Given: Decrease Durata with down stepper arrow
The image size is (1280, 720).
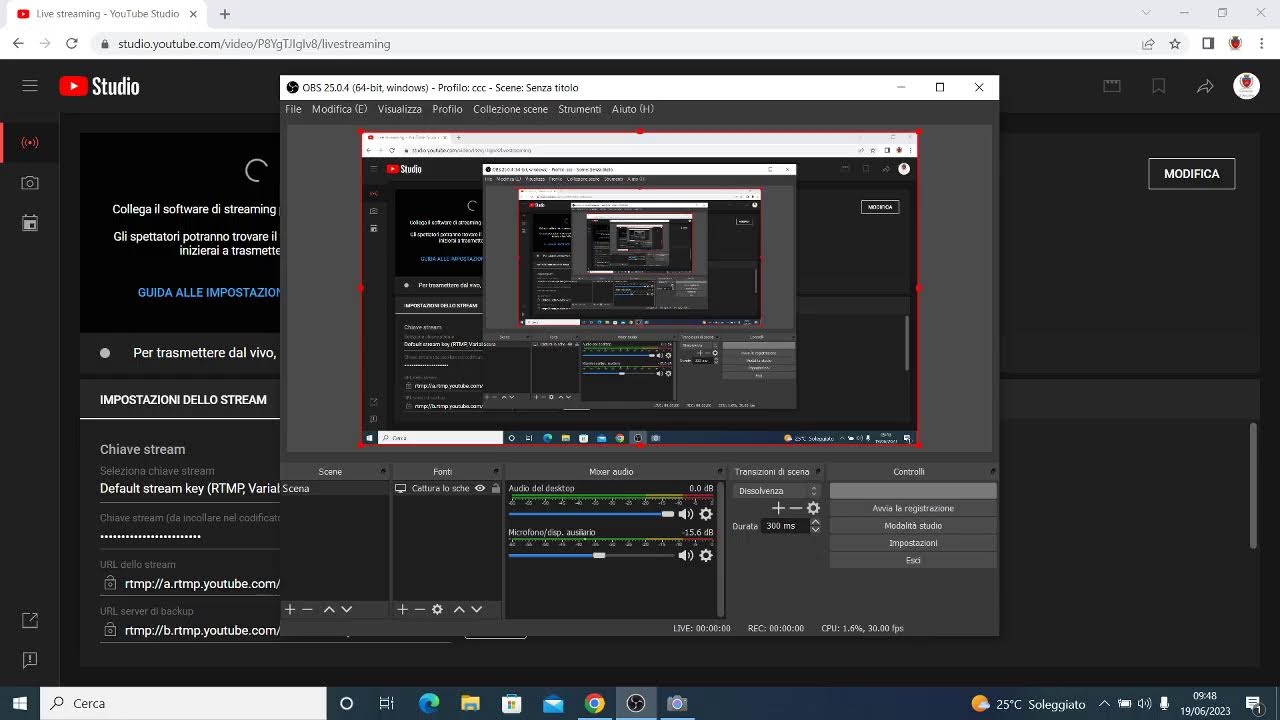Looking at the screenshot, I should pos(815,530).
